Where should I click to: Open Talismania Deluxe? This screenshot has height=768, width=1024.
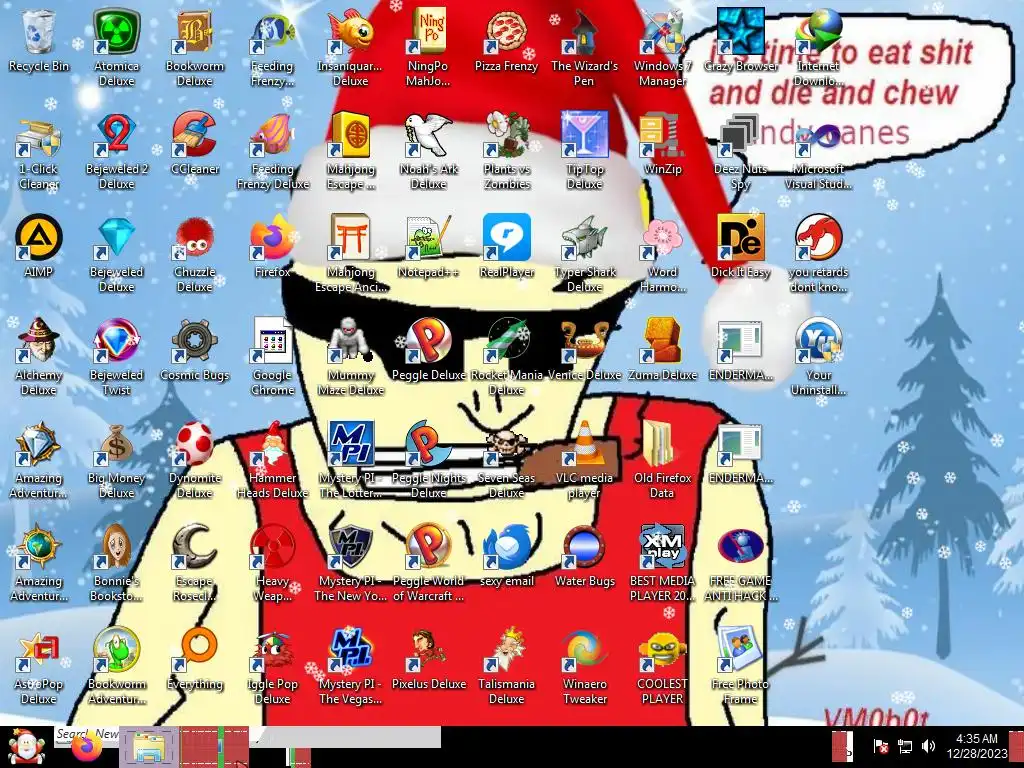tap(506, 665)
